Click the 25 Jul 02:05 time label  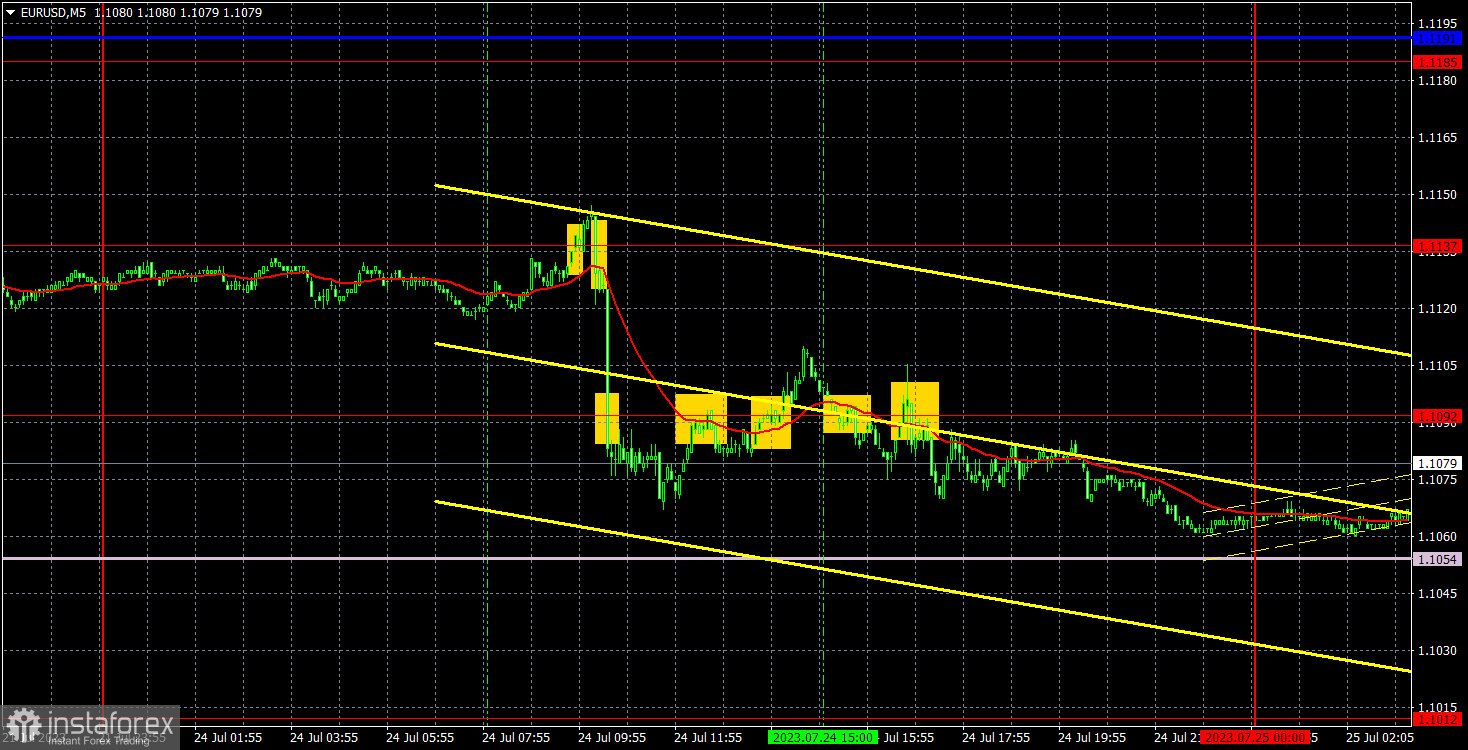(x=1380, y=737)
